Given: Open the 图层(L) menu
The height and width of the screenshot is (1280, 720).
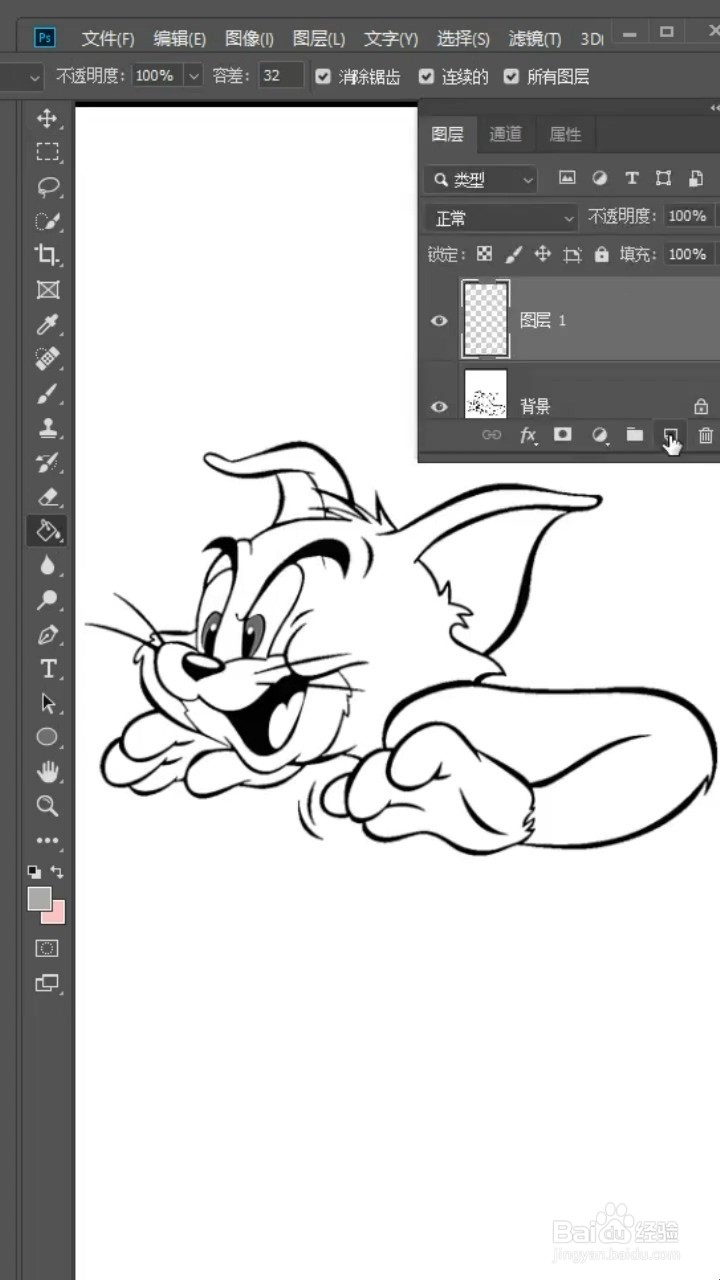Looking at the screenshot, I should point(319,39).
